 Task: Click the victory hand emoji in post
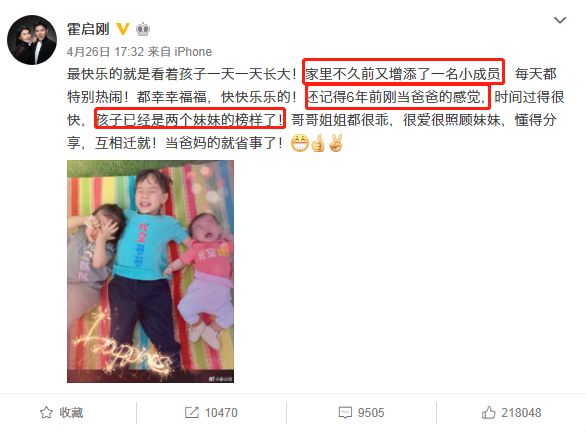coord(336,143)
